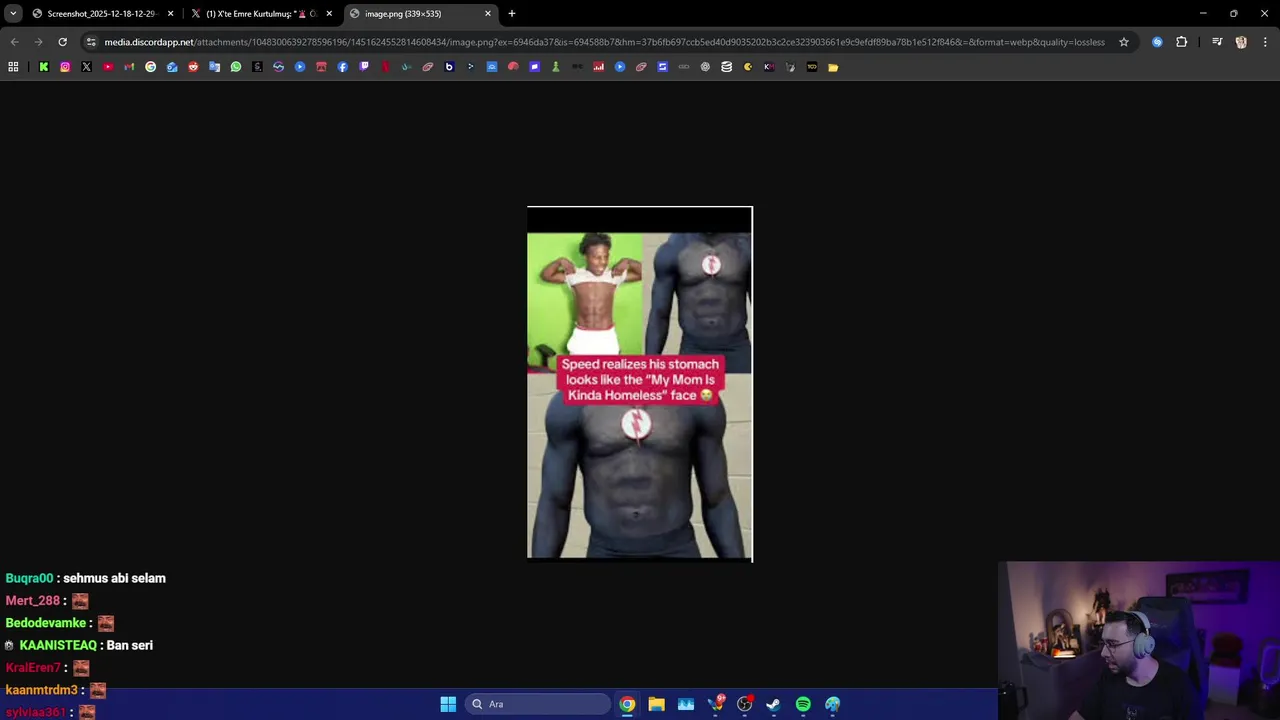The image size is (1280, 720).
Task: Go forward to the next page
Action: click(x=38, y=42)
